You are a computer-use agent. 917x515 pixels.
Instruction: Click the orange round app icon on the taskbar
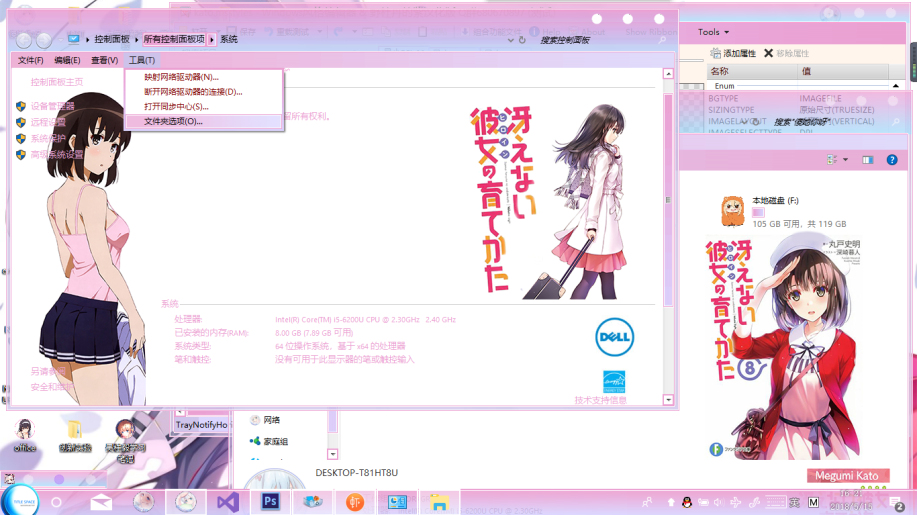tap(355, 502)
